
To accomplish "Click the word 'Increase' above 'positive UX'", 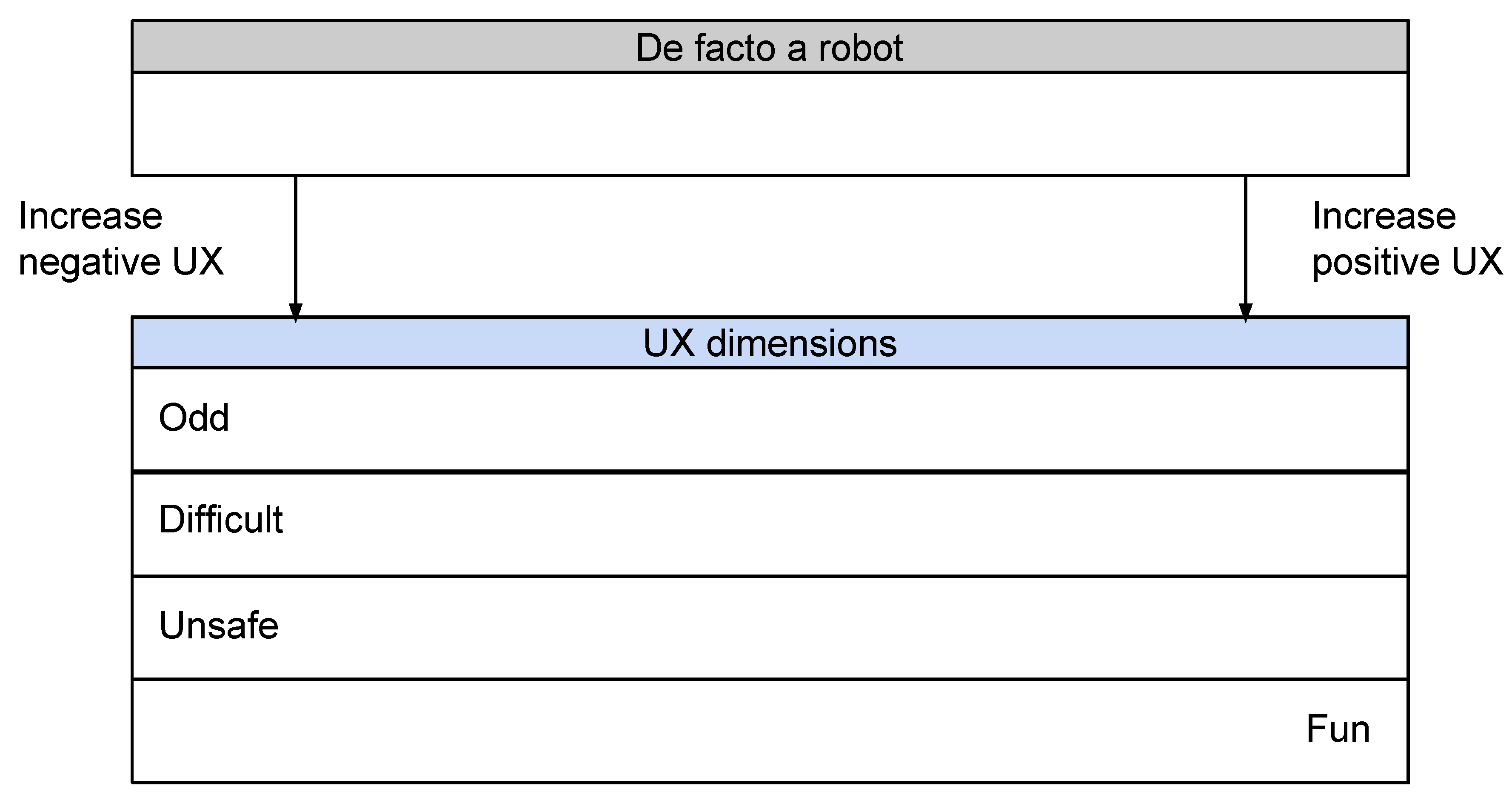I will click(1384, 217).
